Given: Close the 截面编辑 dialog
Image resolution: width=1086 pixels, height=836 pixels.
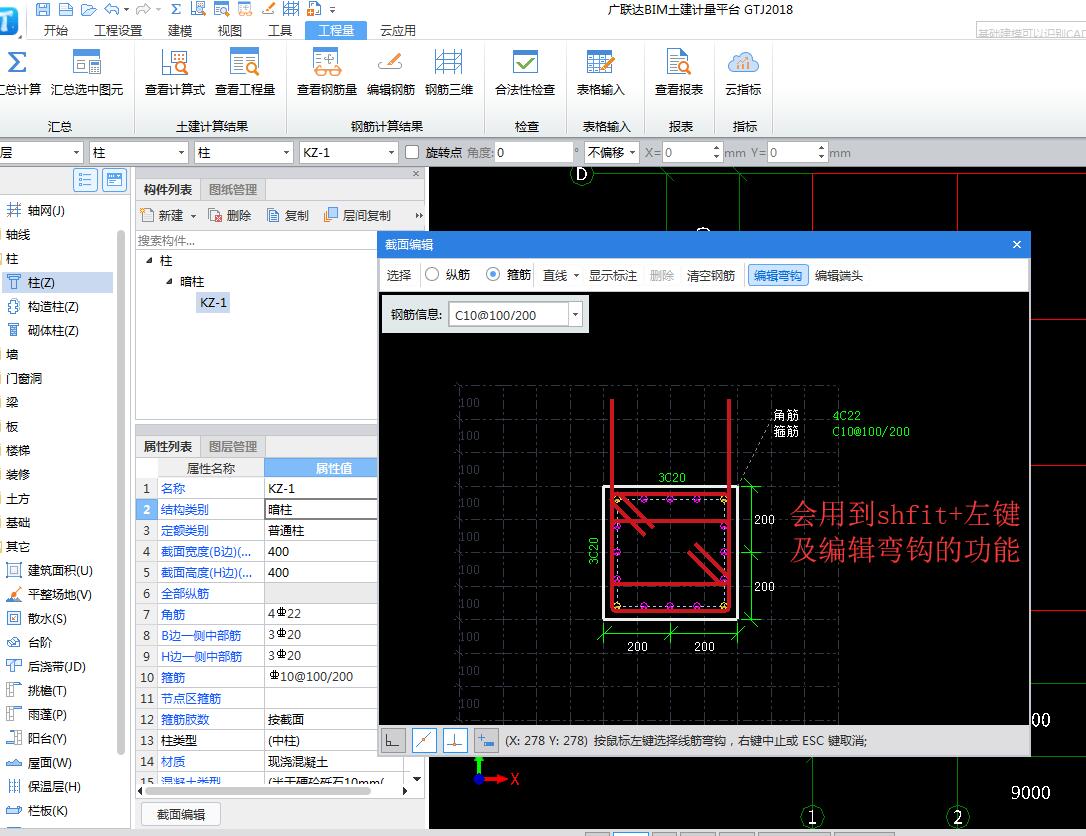Looking at the screenshot, I should pyautogui.click(x=1017, y=244).
